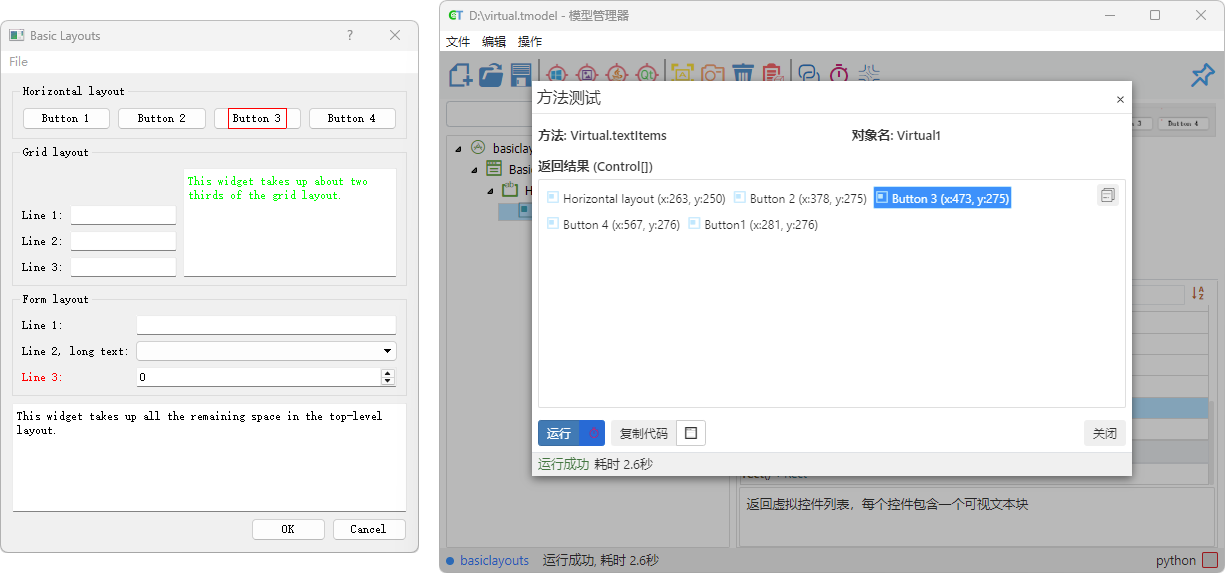Click the Line 1 field in Form layout

coord(266,325)
